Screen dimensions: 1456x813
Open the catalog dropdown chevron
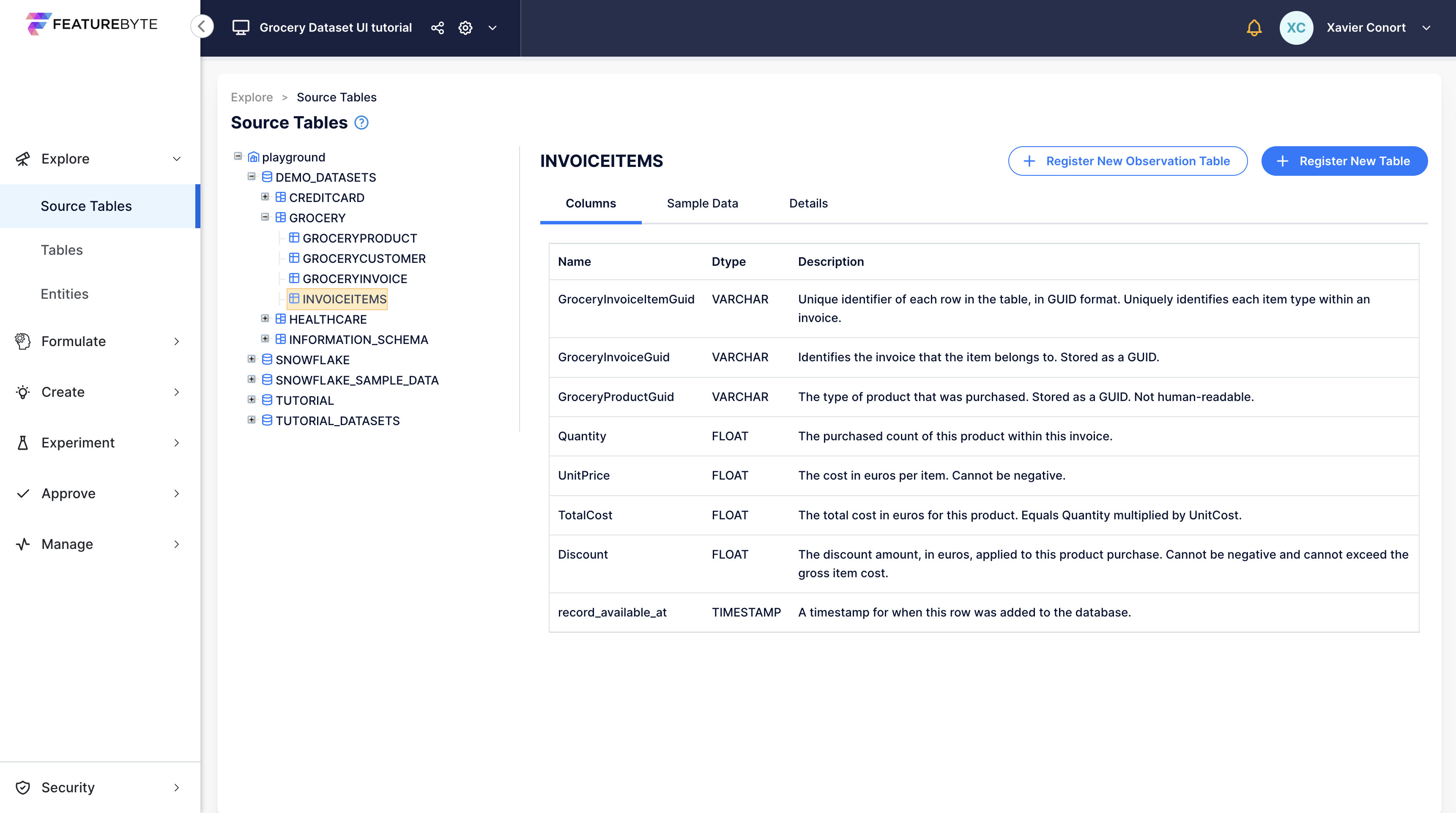(x=492, y=28)
